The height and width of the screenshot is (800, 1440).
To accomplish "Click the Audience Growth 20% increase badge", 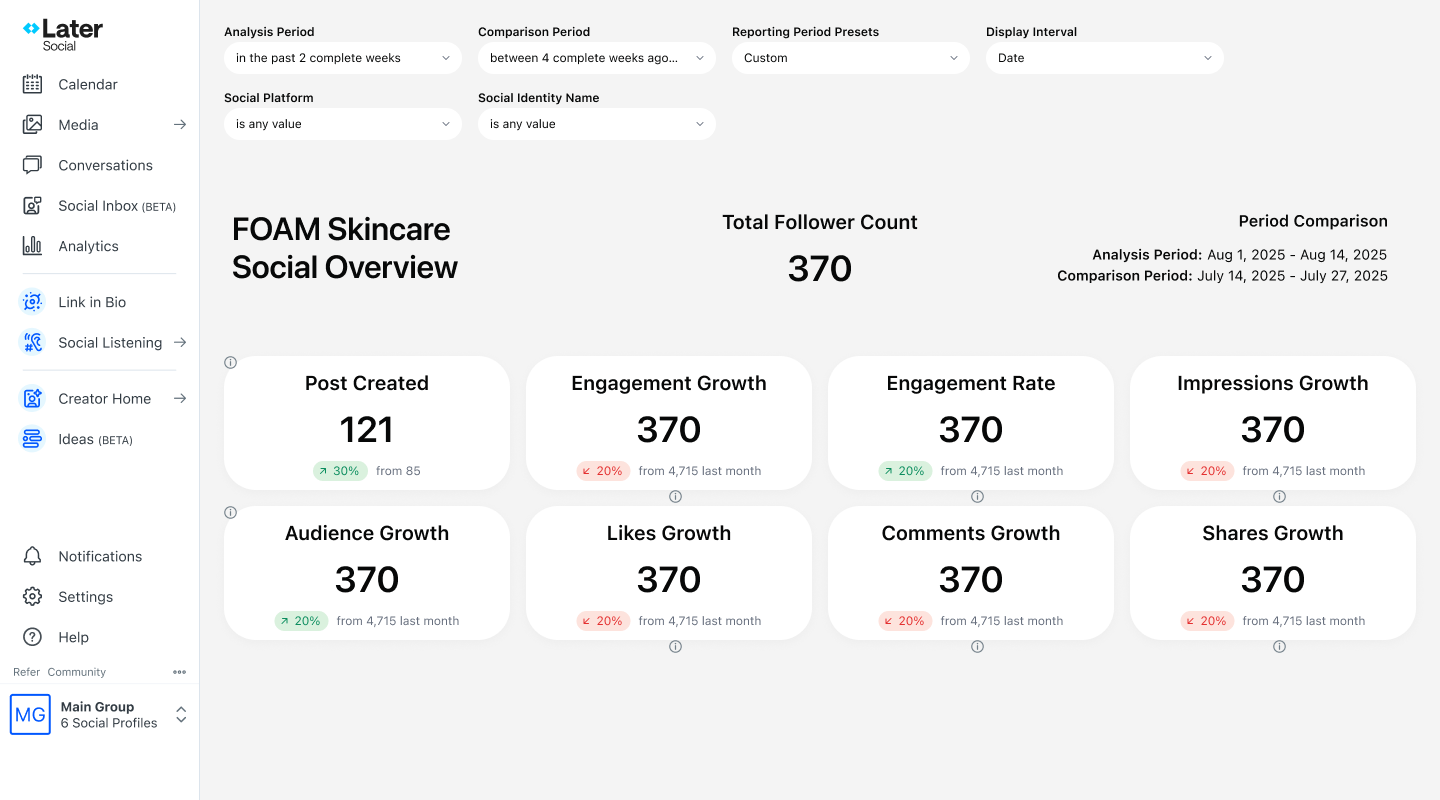I will 301,621.
